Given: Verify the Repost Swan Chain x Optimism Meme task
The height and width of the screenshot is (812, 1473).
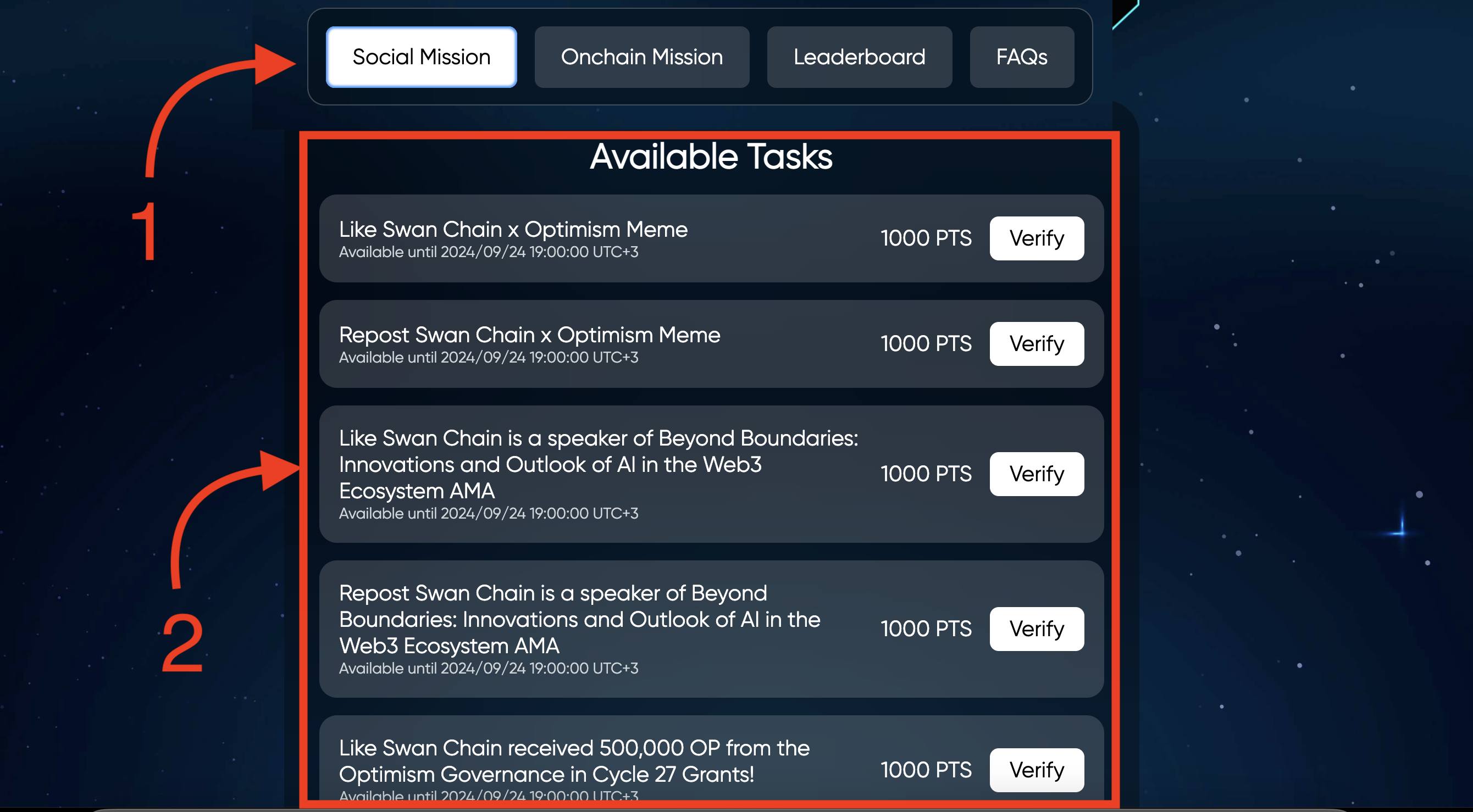Looking at the screenshot, I should (1037, 344).
